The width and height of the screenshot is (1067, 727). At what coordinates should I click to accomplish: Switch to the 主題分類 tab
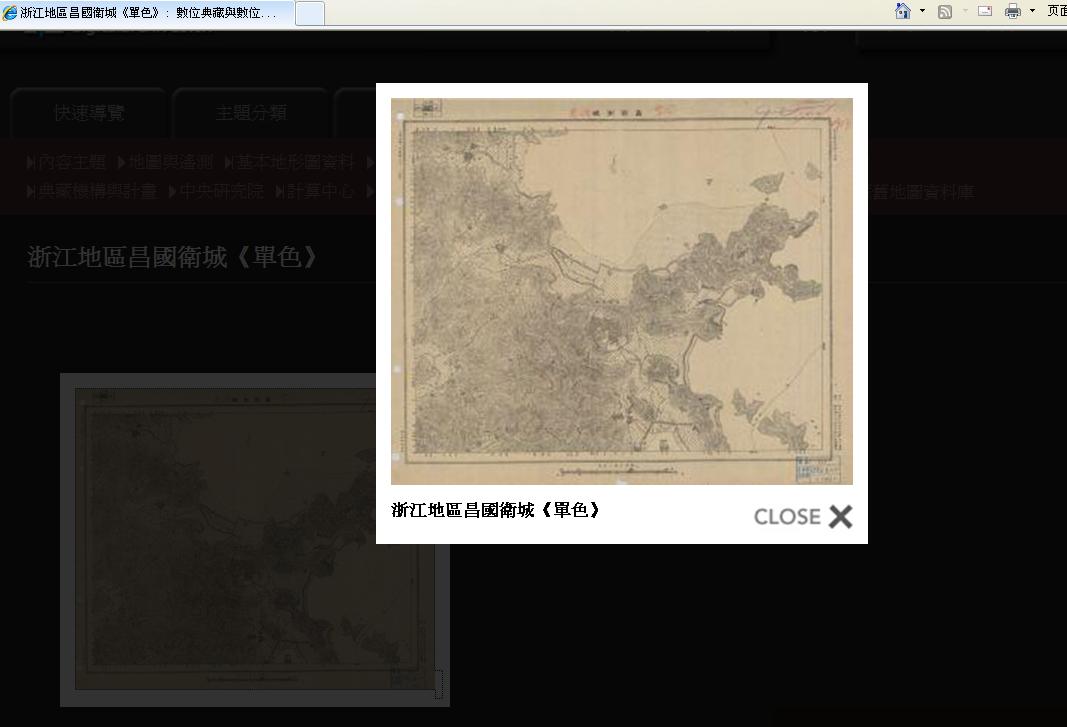(251, 113)
